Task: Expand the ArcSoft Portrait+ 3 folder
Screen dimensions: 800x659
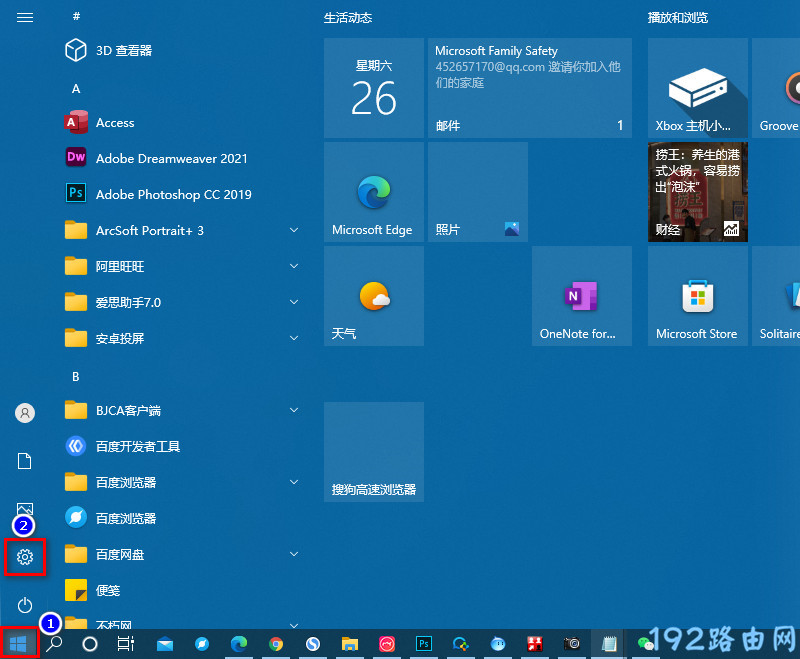Action: (x=293, y=231)
